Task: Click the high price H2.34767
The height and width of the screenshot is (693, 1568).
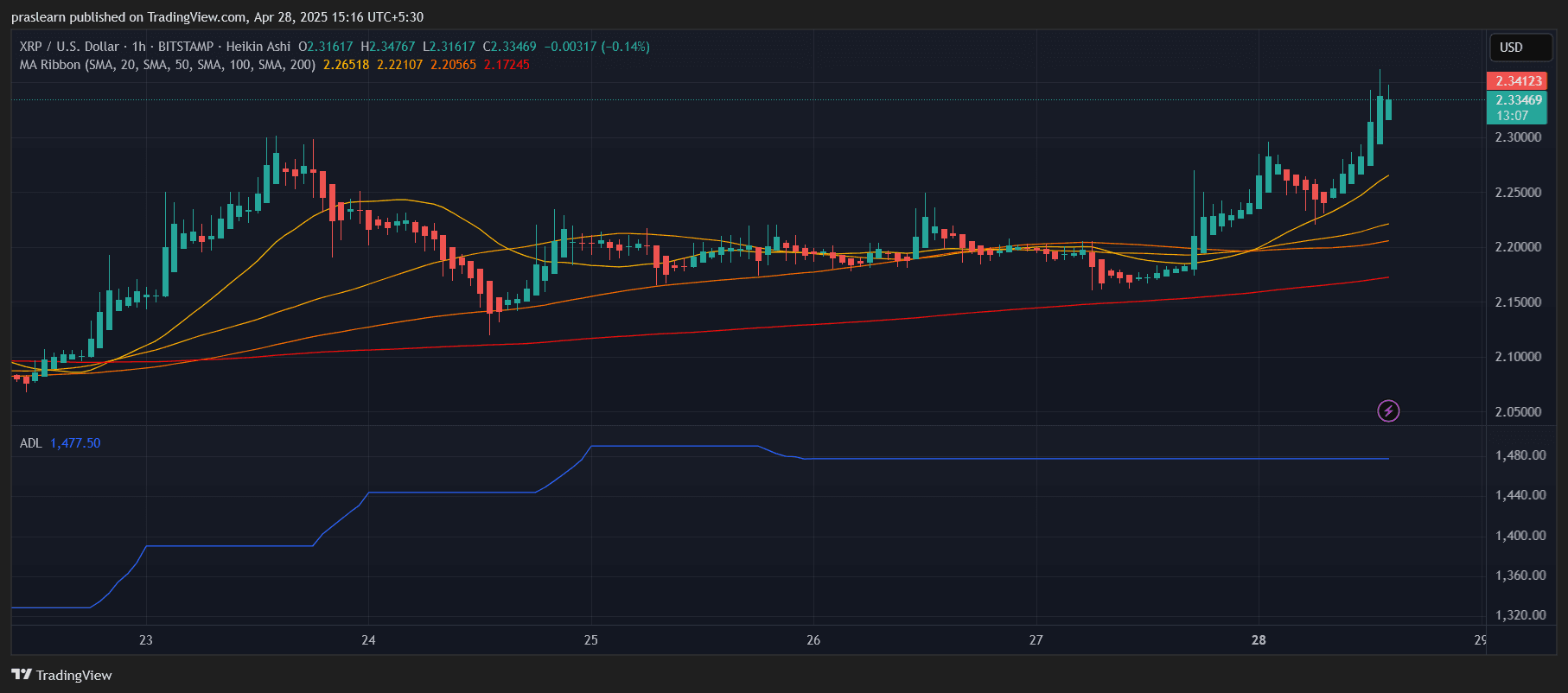Action: 388,47
